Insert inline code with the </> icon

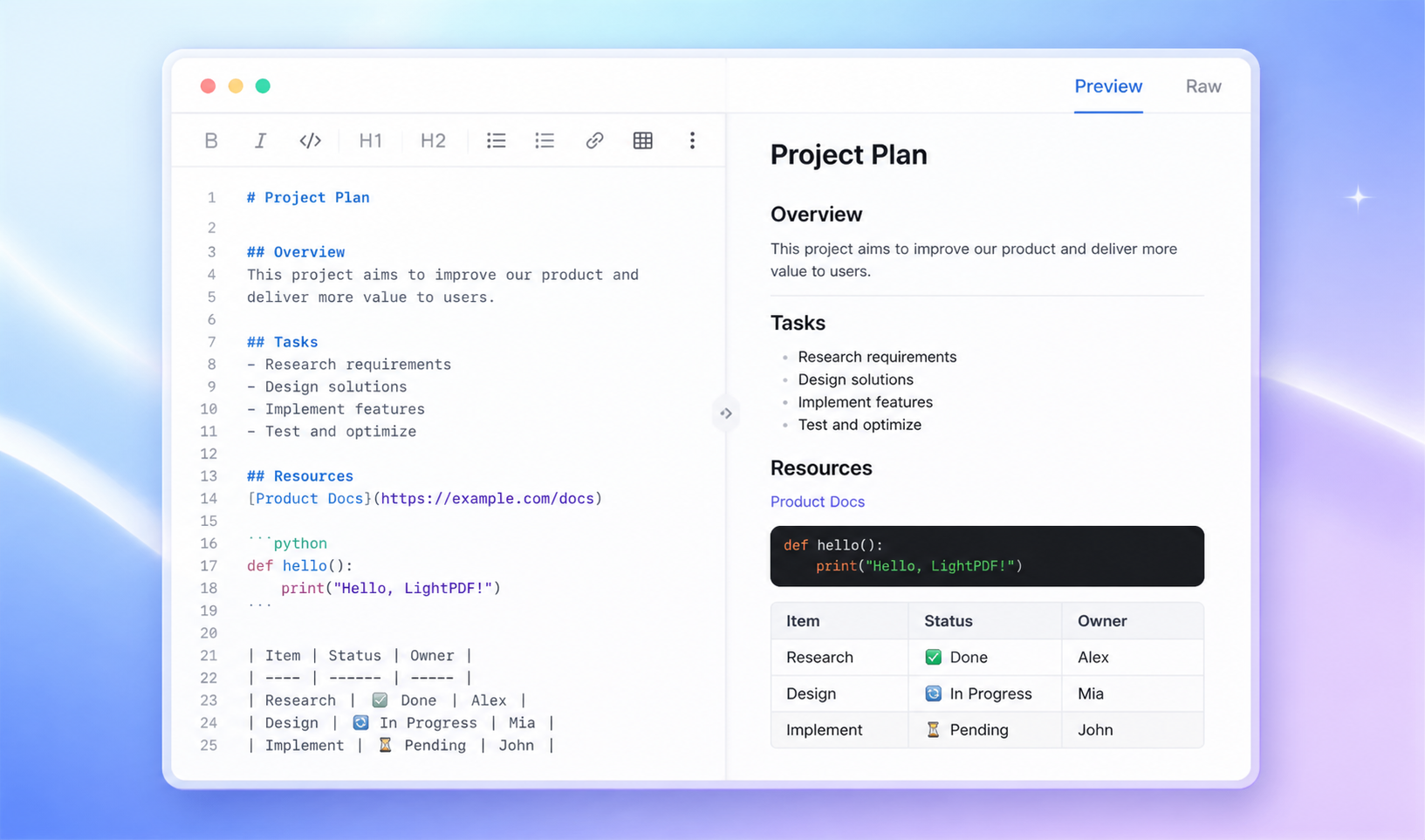click(310, 140)
